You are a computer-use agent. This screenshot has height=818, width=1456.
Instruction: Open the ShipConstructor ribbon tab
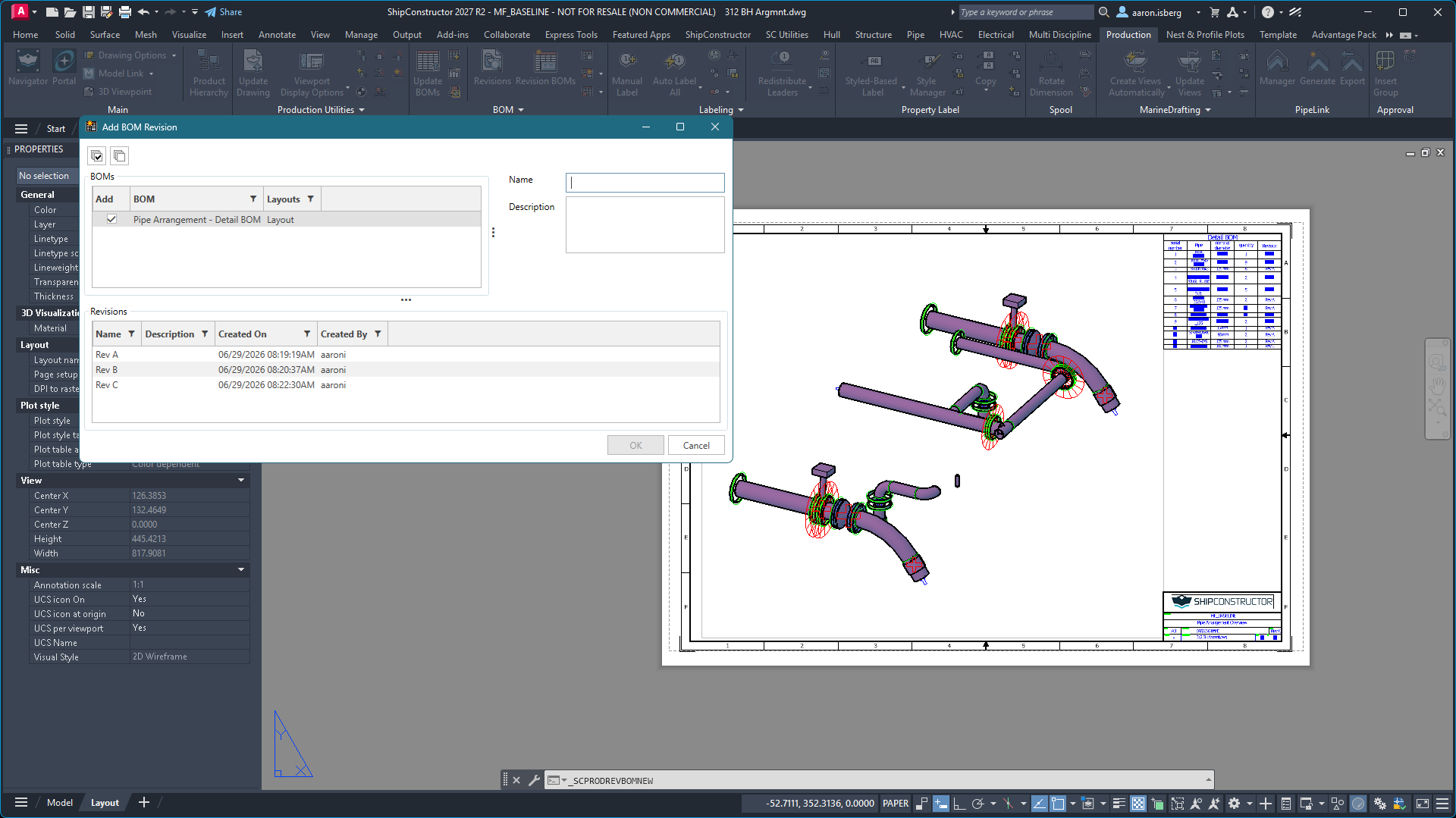pos(717,35)
